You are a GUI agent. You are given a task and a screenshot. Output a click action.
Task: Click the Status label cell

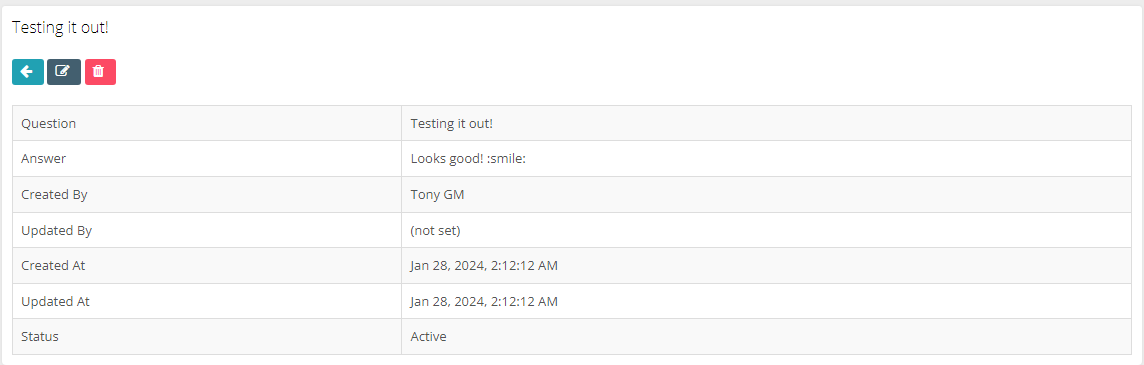pyautogui.click(x=206, y=337)
